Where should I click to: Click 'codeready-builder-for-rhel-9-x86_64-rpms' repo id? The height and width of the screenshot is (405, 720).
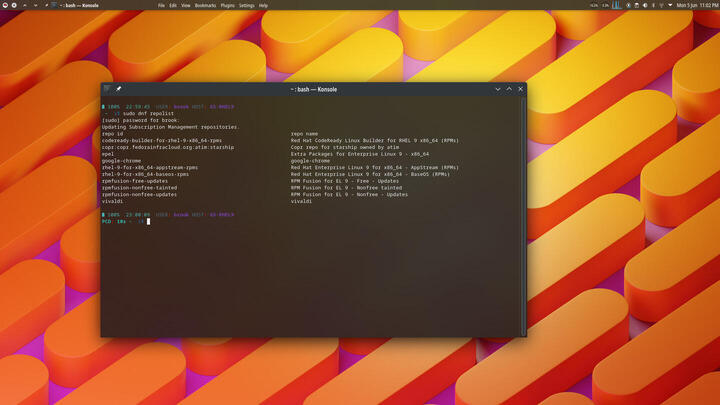click(x=162, y=141)
